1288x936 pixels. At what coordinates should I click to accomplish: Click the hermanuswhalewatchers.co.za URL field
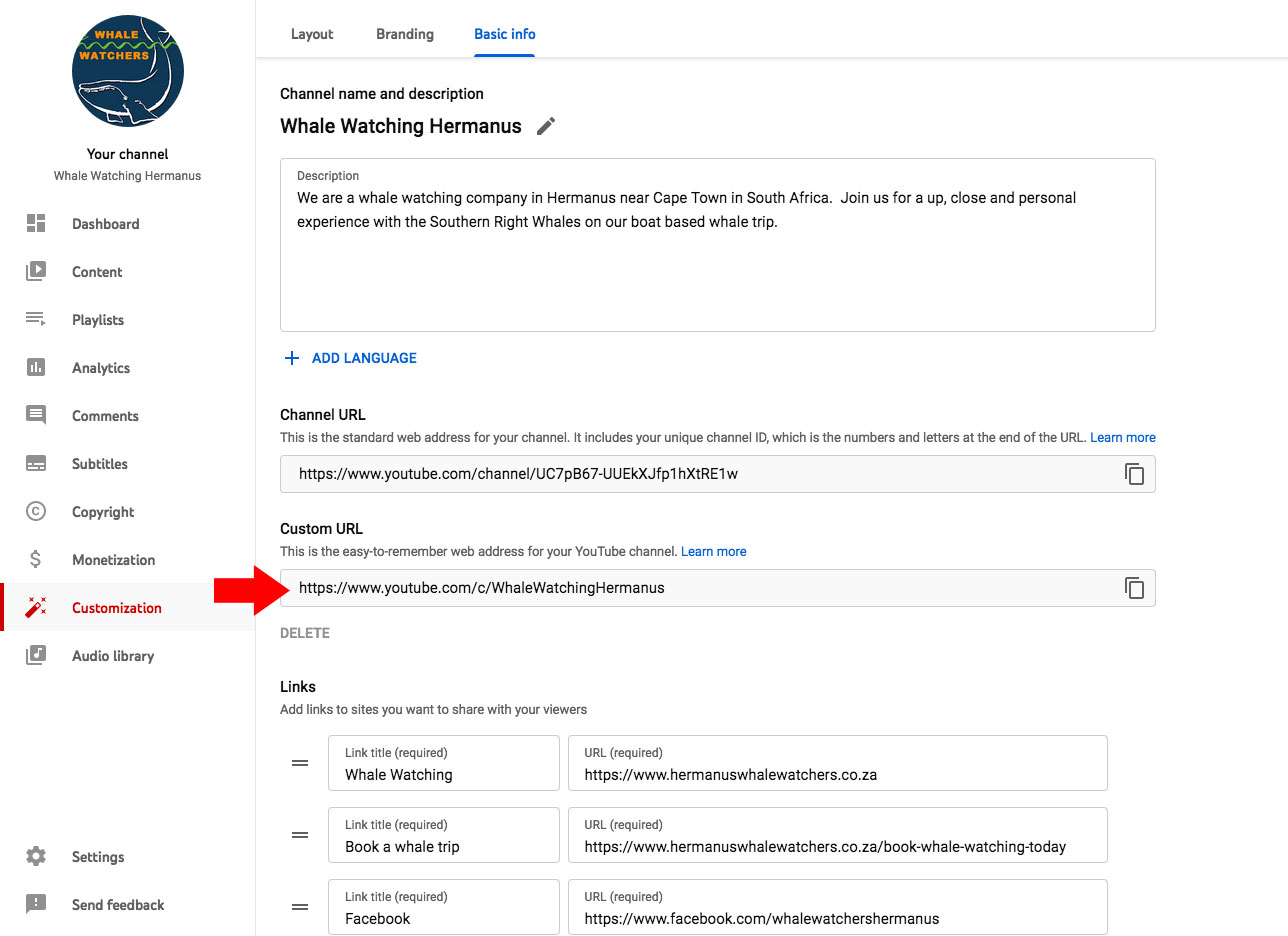tap(838, 763)
